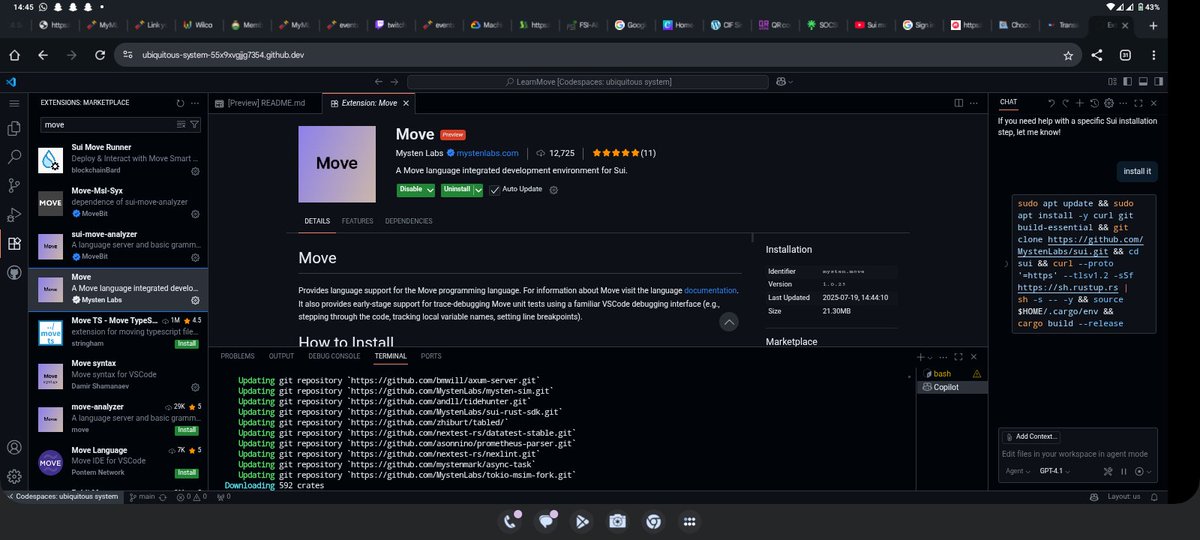Open chat settings gear
This screenshot has width=1200, height=540.
click(1109, 102)
